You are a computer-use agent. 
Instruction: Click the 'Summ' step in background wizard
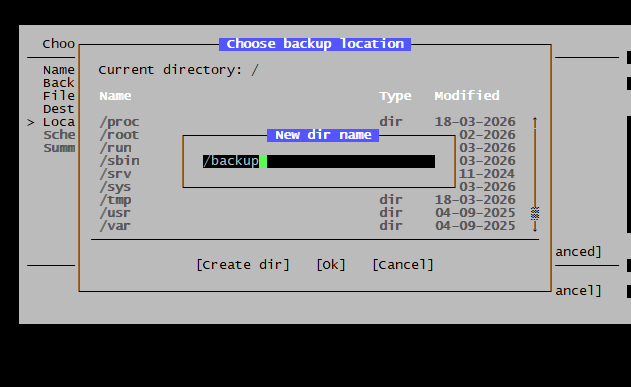[x=59, y=148]
